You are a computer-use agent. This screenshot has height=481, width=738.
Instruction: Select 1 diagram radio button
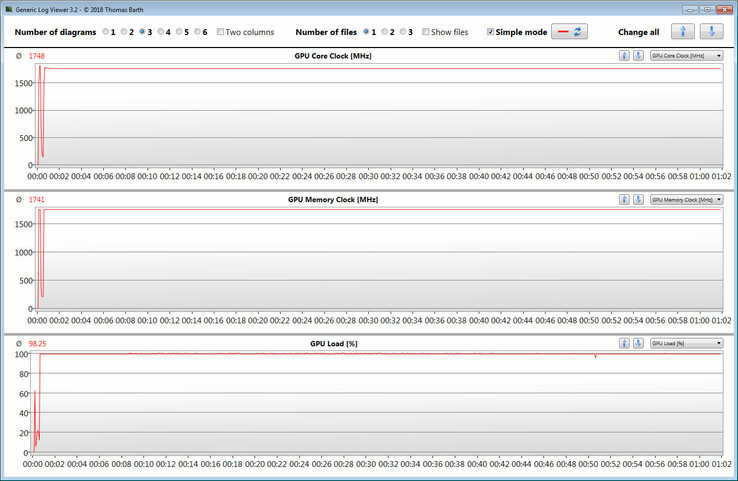coord(105,32)
